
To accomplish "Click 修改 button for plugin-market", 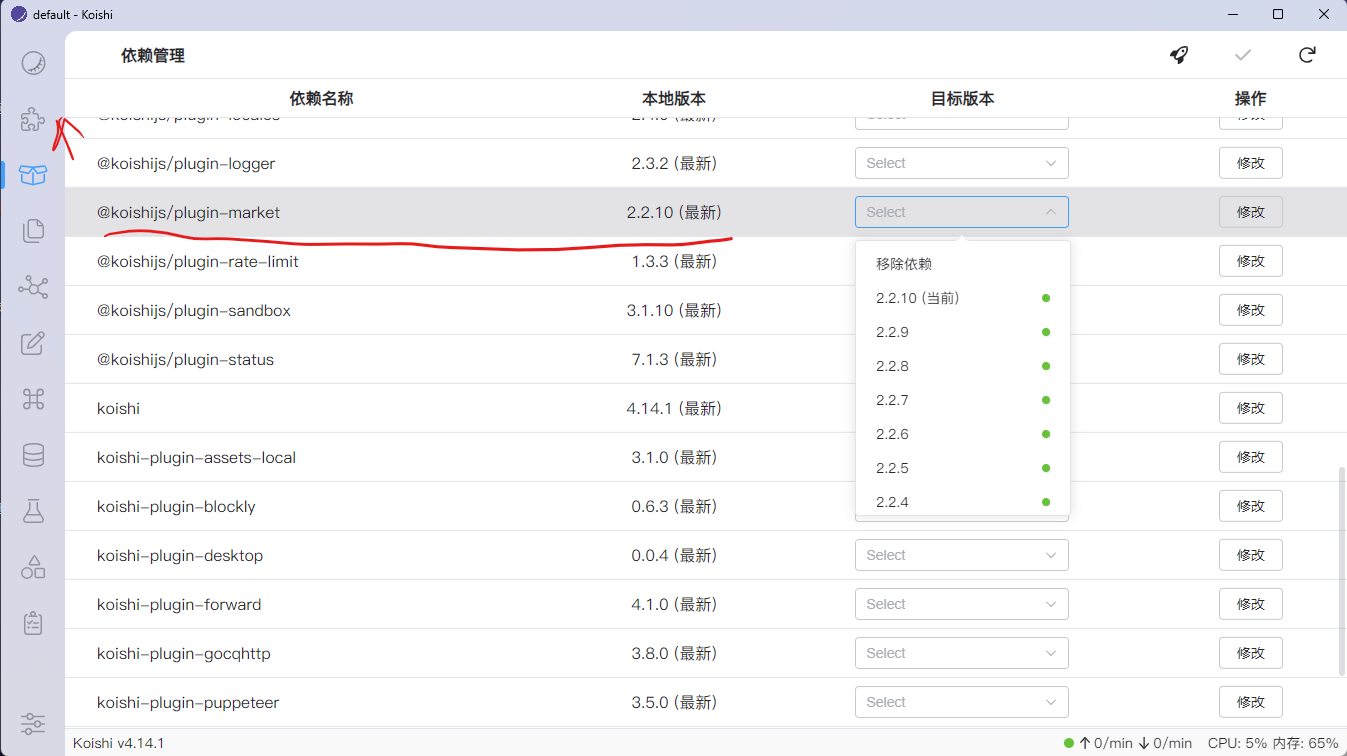I will [x=1250, y=212].
